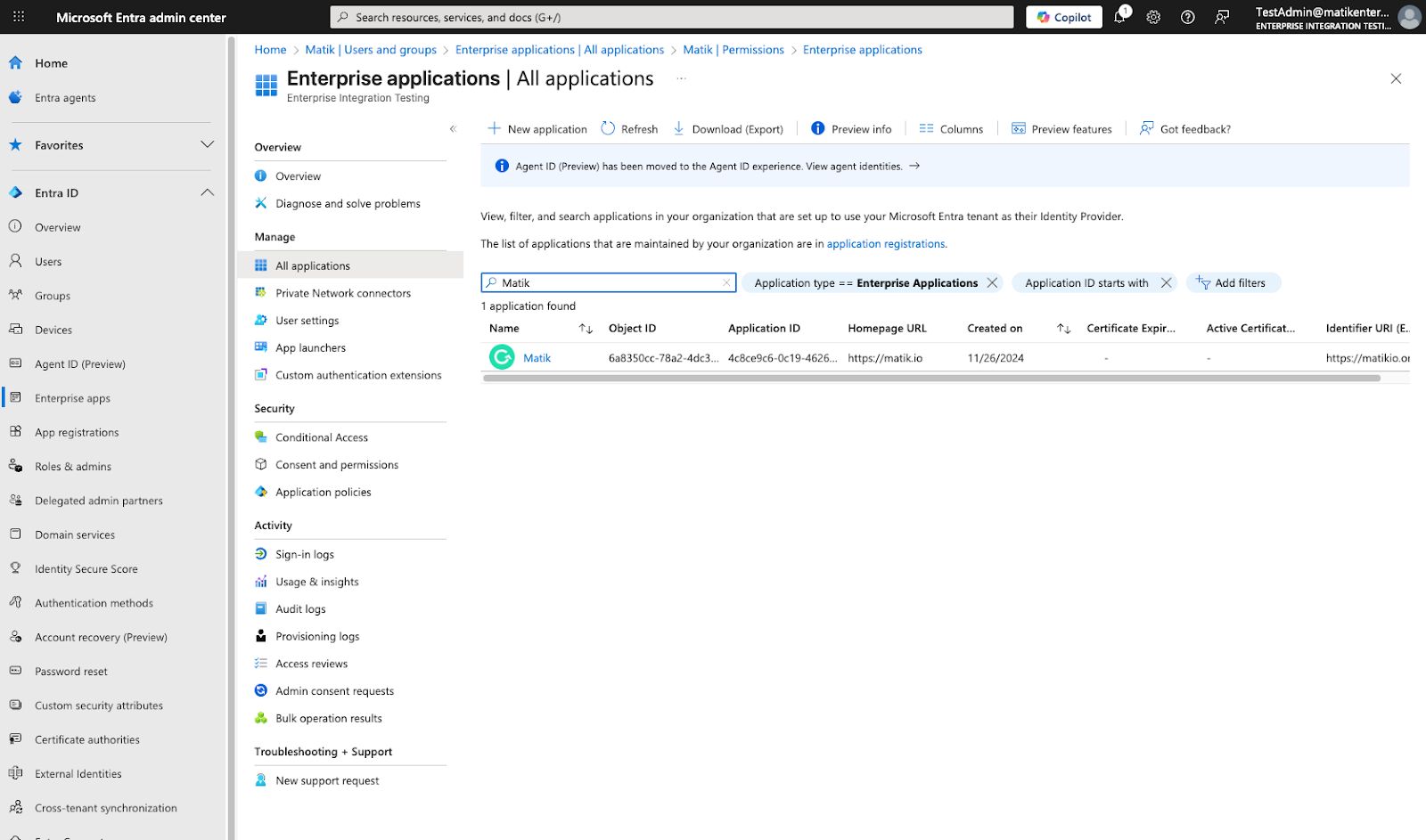
Task: Open the application registrations link
Action: 885,243
